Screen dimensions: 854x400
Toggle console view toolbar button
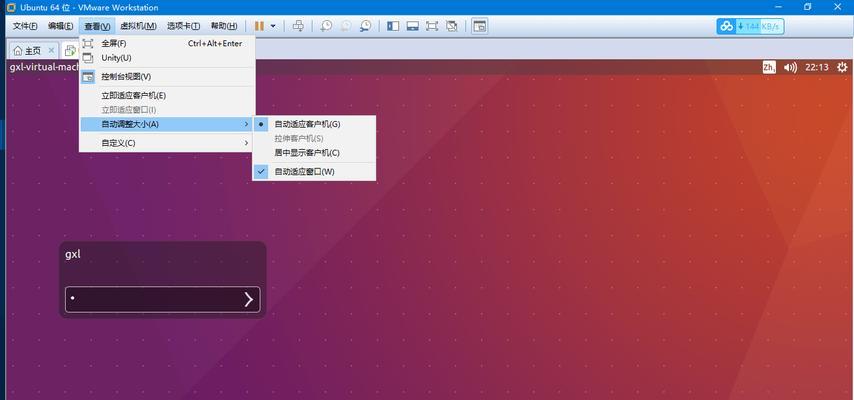479,26
